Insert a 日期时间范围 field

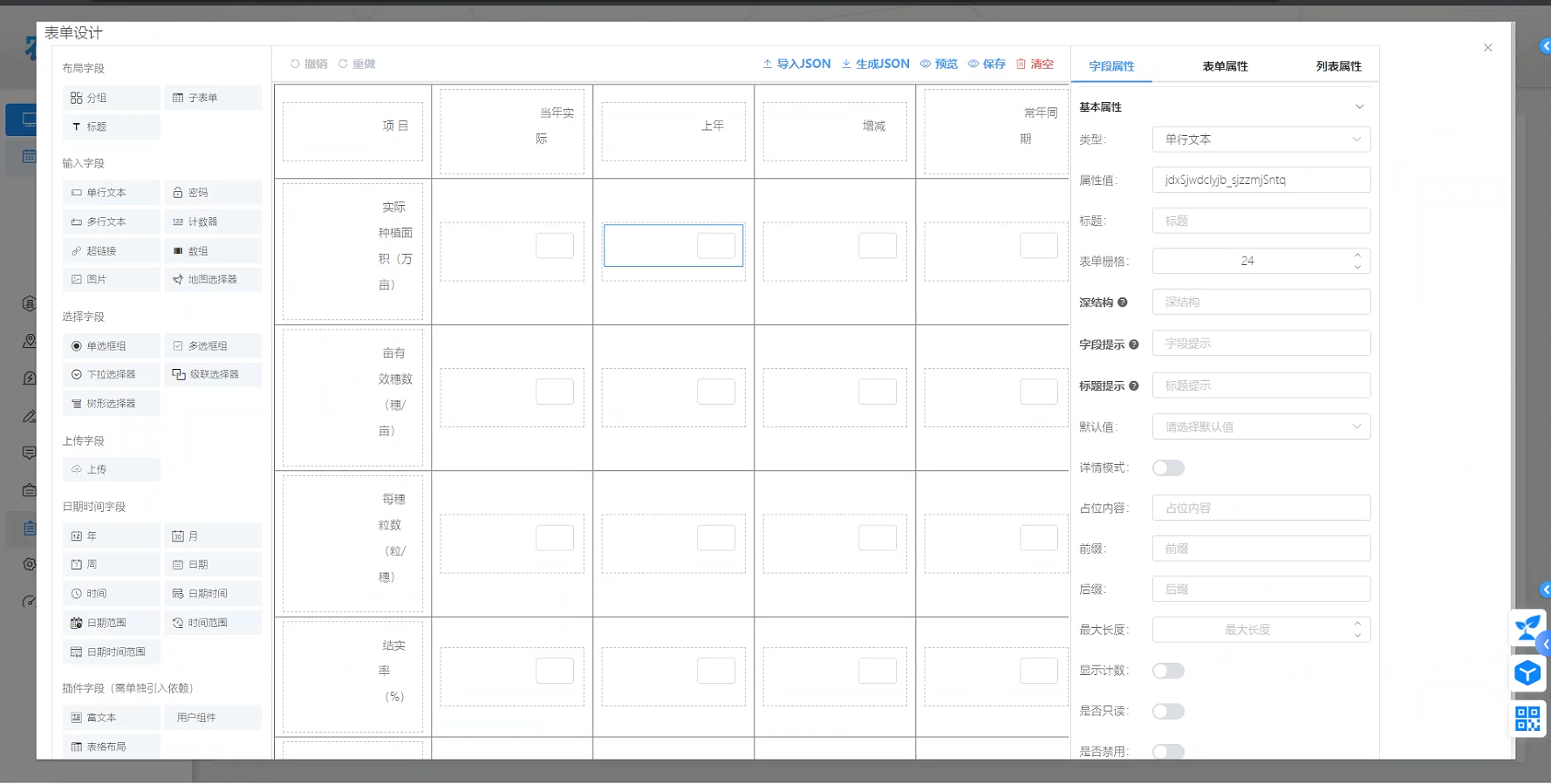111,651
